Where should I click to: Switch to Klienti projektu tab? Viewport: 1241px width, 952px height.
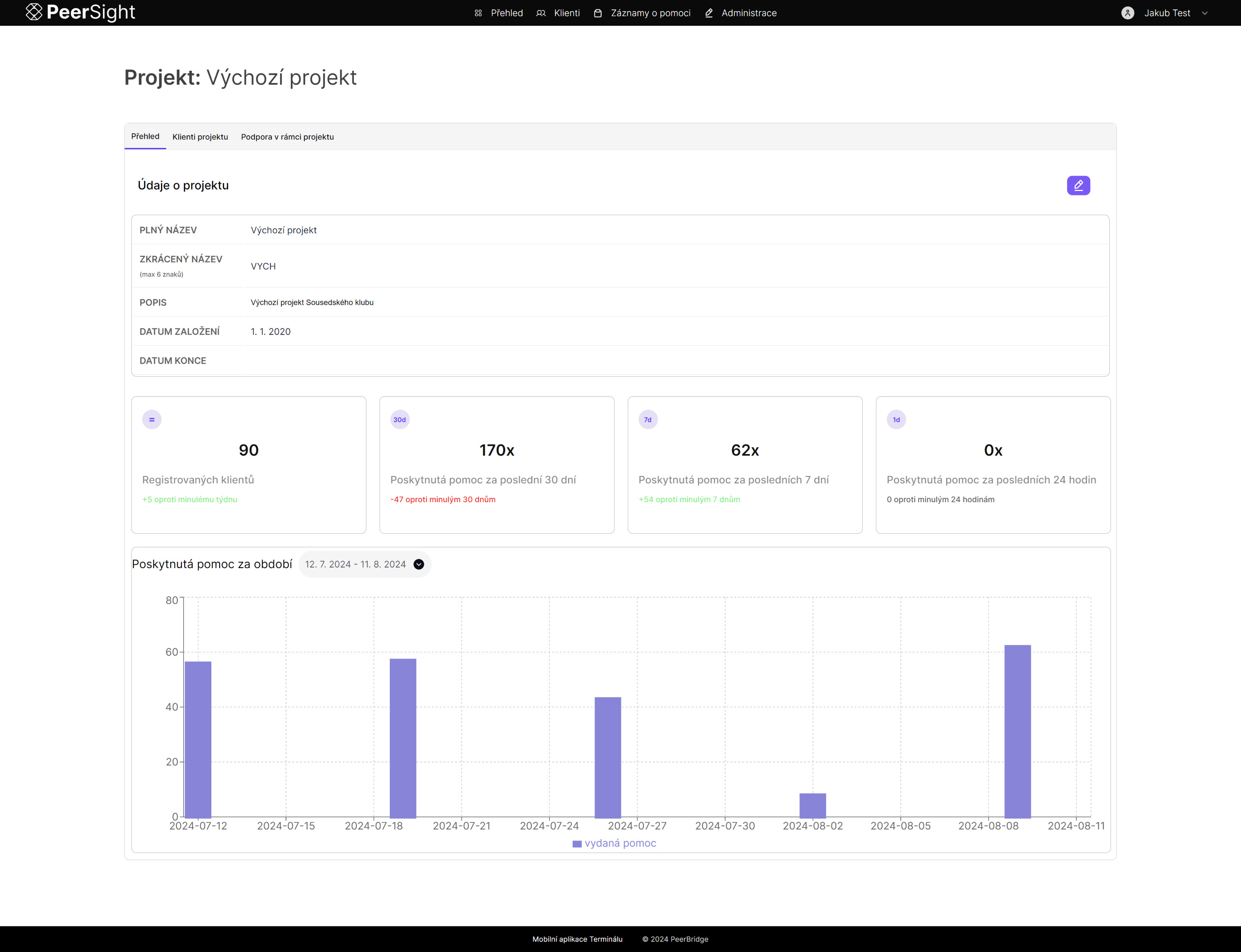click(200, 137)
